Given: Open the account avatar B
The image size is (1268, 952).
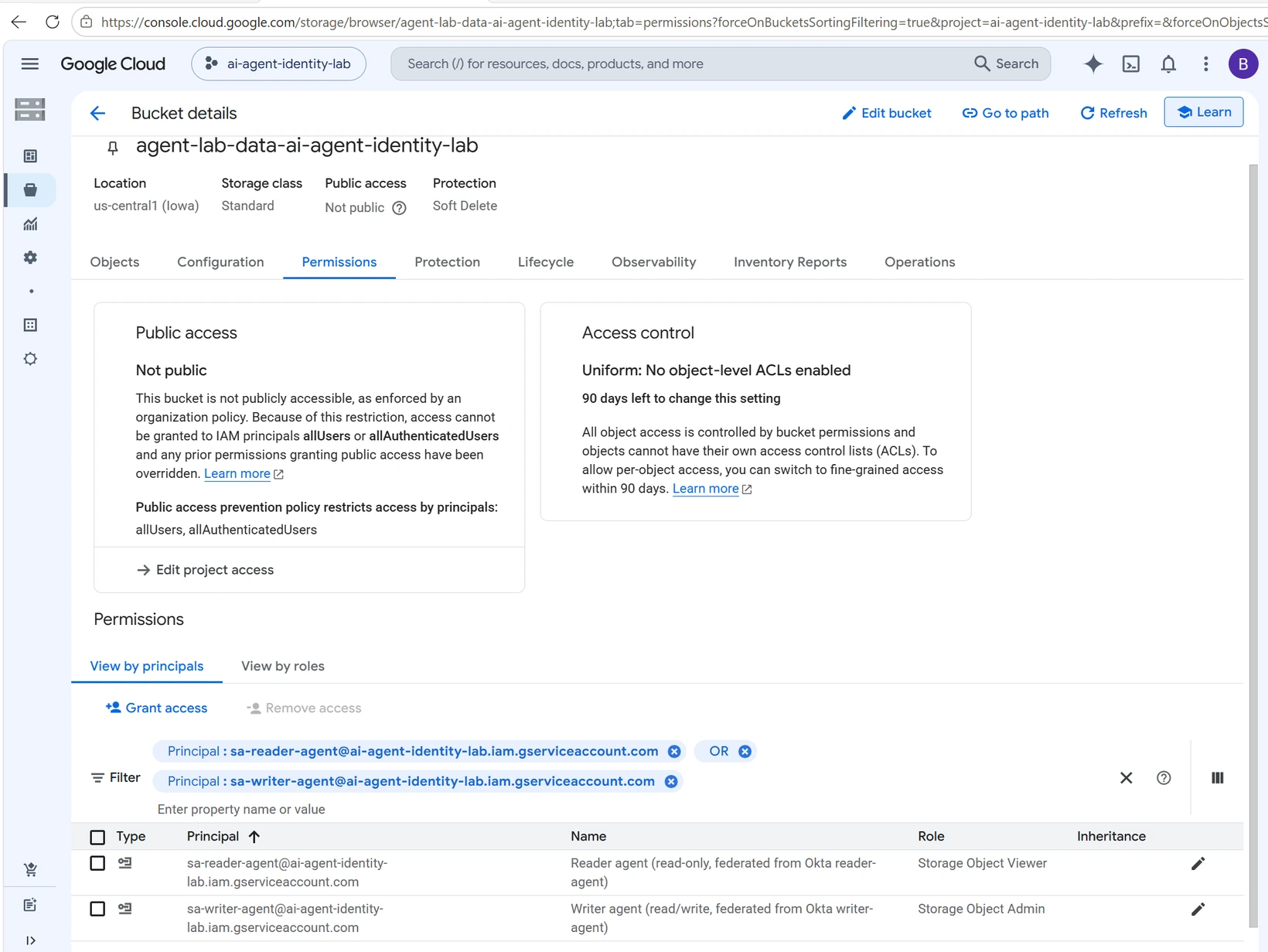Looking at the screenshot, I should tap(1242, 64).
